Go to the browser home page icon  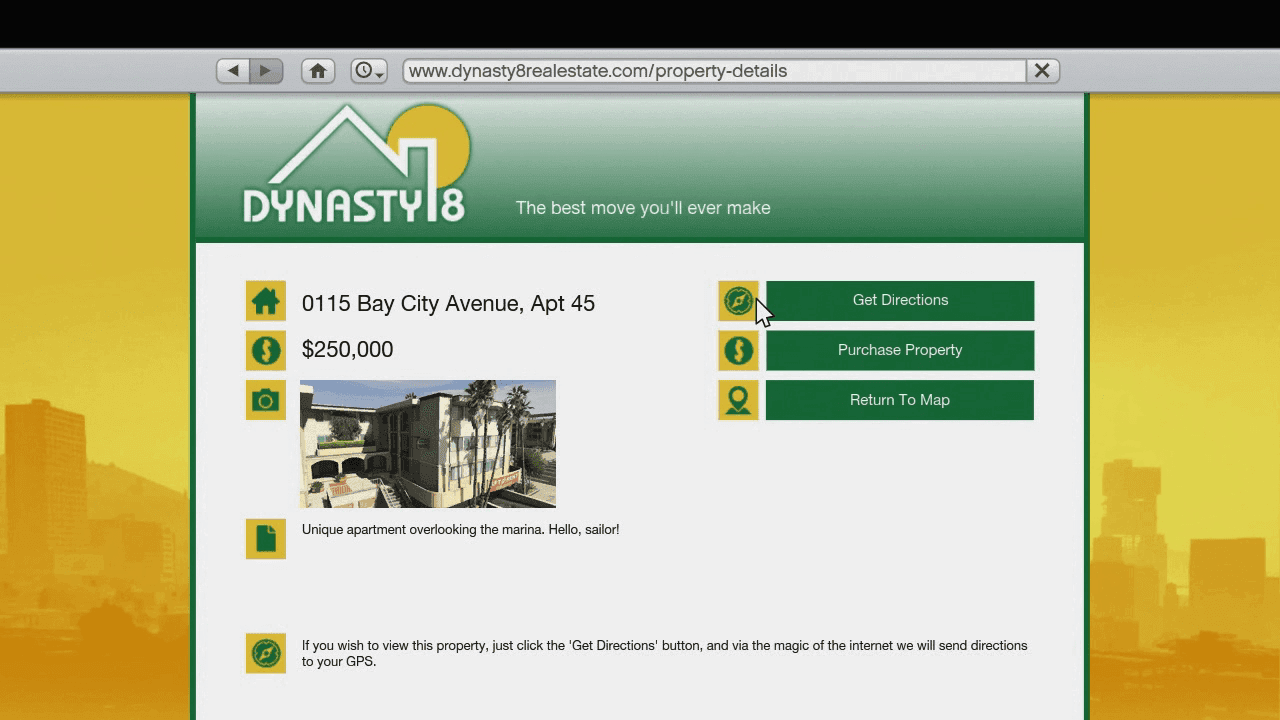point(318,71)
